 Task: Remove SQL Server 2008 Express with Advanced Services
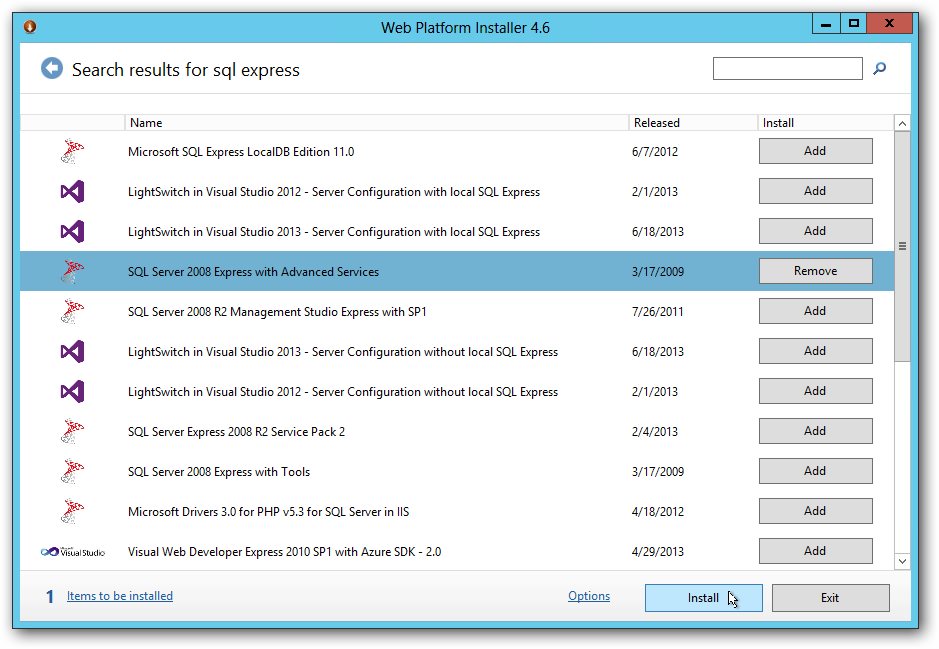[x=816, y=271]
